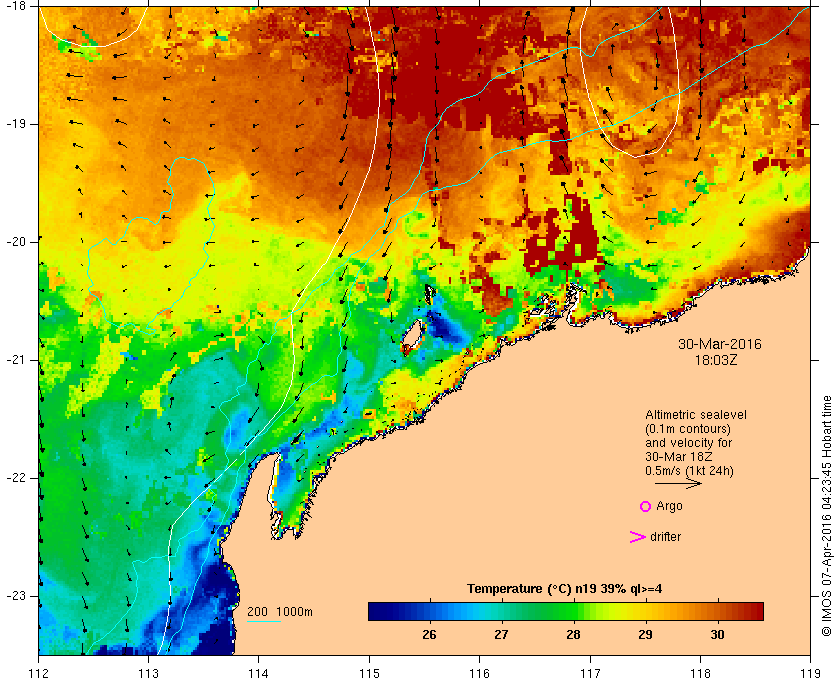Click longitude axis label '119'
840x680 pixels.
(x=811, y=673)
